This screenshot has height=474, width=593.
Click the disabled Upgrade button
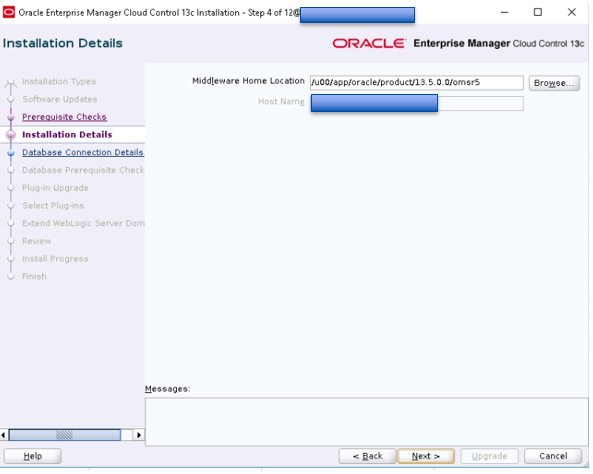coord(489,456)
